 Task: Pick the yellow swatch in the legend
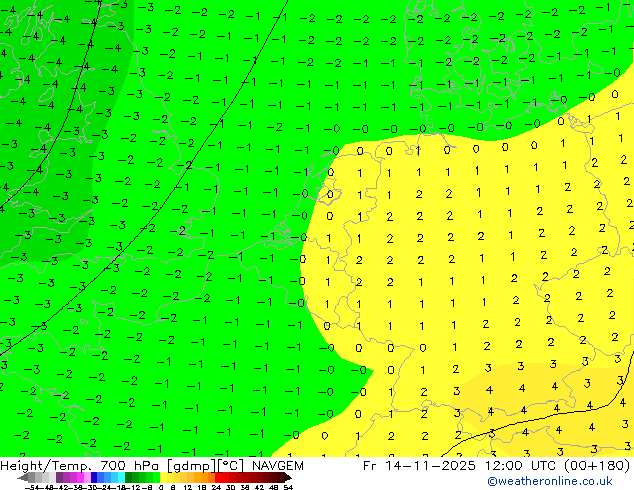coord(163,477)
